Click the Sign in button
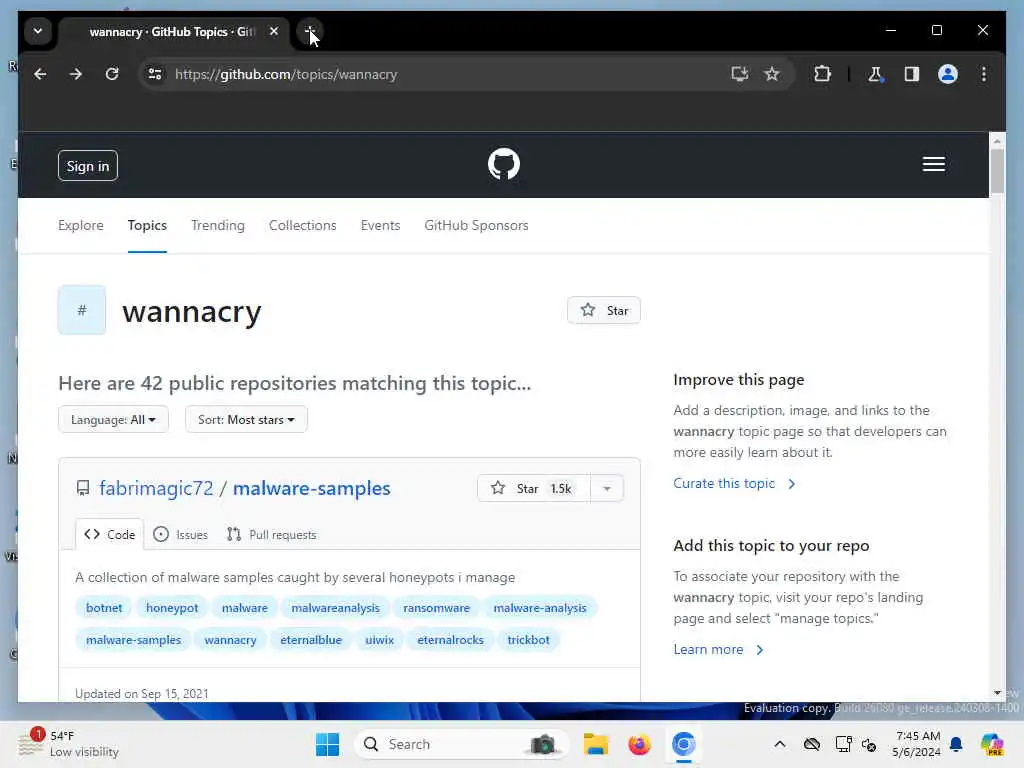The height and width of the screenshot is (768, 1024). [x=88, y=166]
